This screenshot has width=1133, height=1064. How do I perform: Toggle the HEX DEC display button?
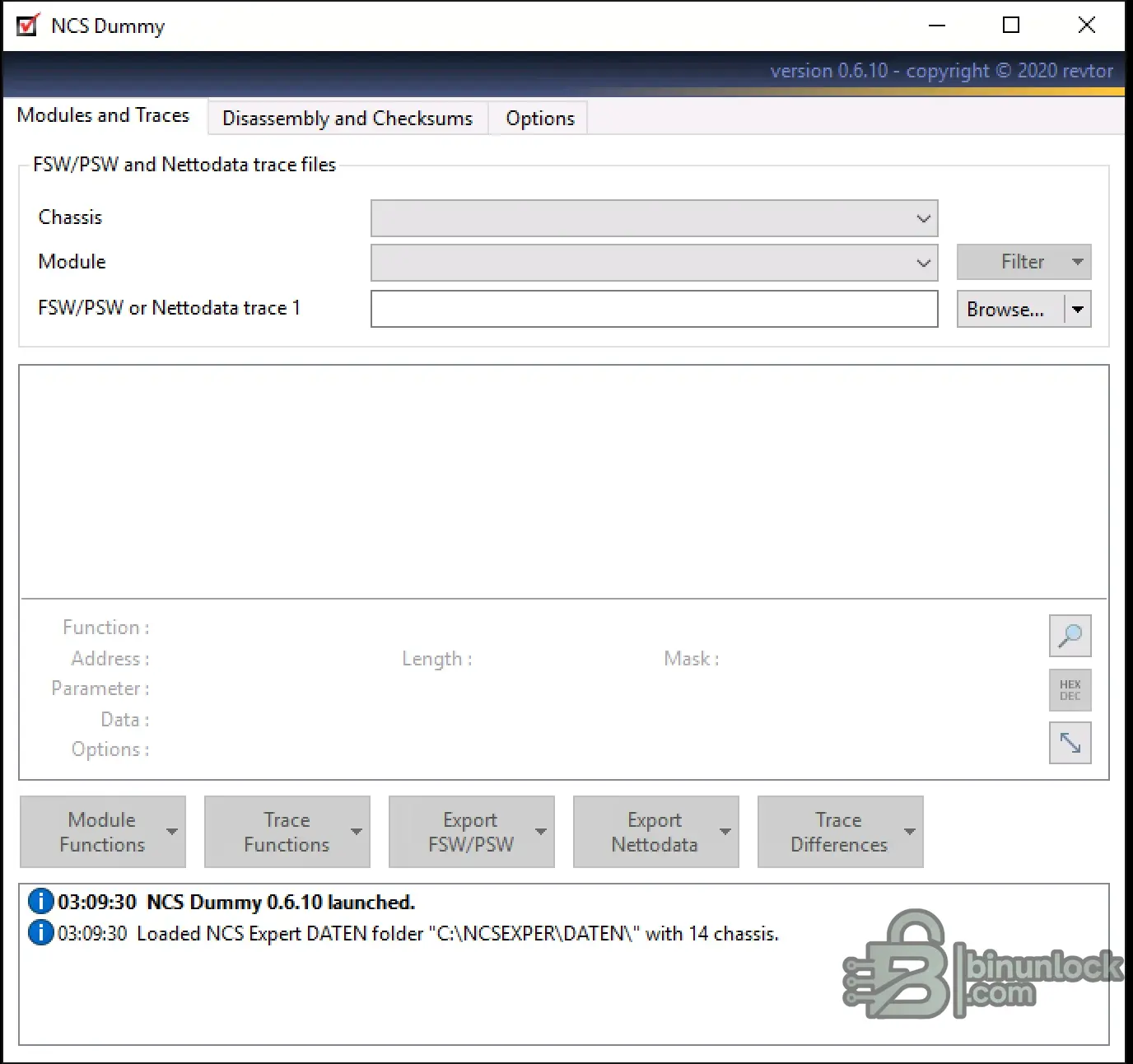[1070, 690]
